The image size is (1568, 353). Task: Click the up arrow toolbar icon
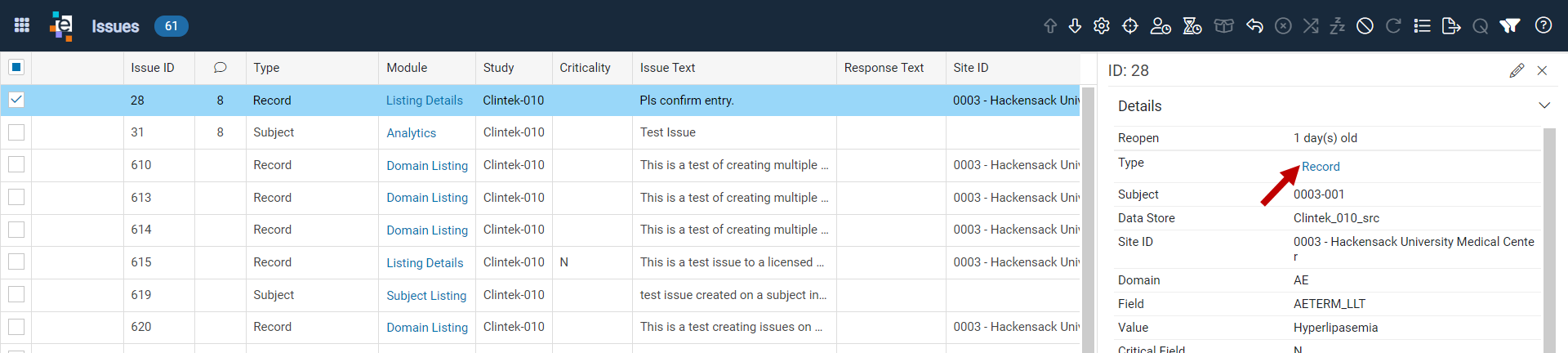coord(1050,26)
